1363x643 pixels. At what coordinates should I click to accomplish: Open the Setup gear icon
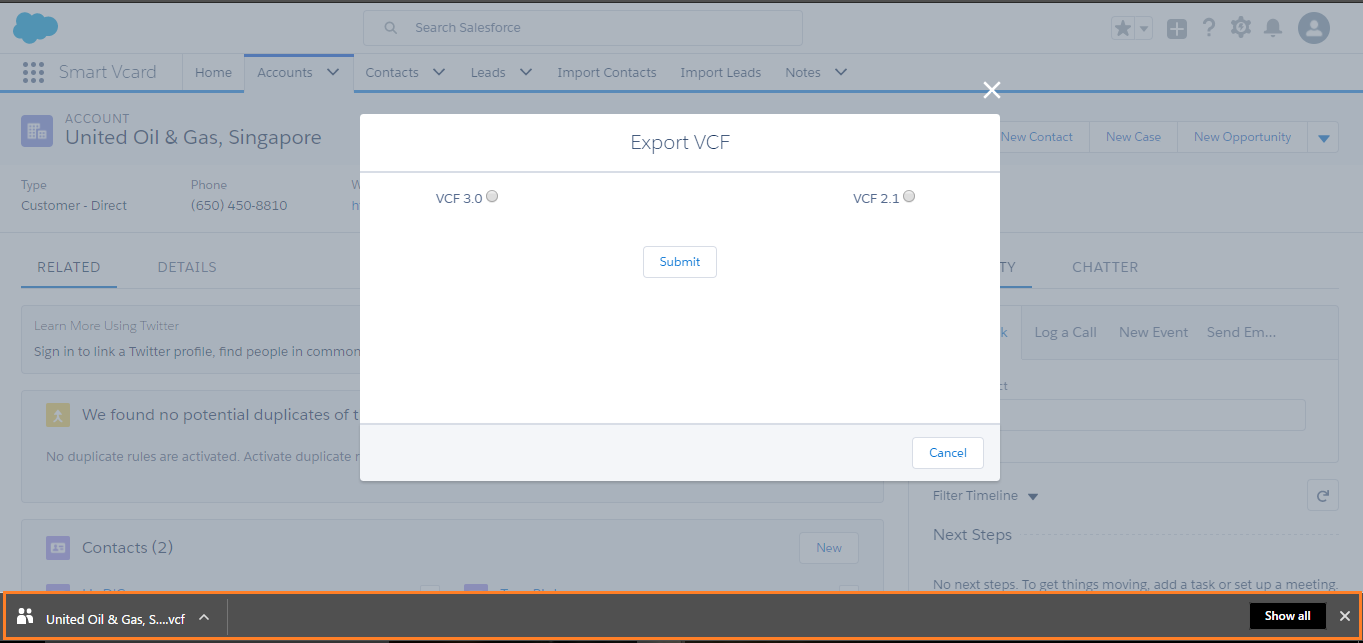coord(1241,28)
